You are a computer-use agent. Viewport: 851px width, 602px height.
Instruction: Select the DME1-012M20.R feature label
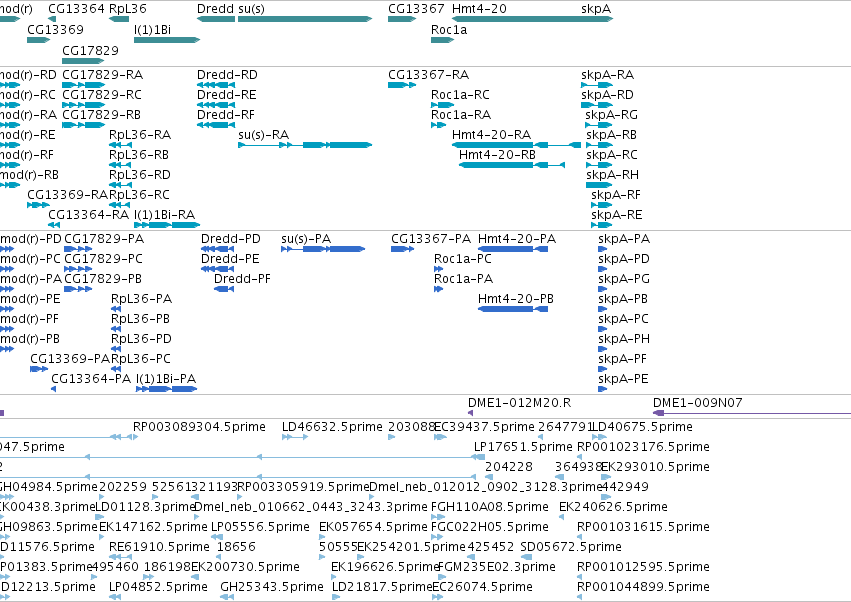tap(519, 403)
